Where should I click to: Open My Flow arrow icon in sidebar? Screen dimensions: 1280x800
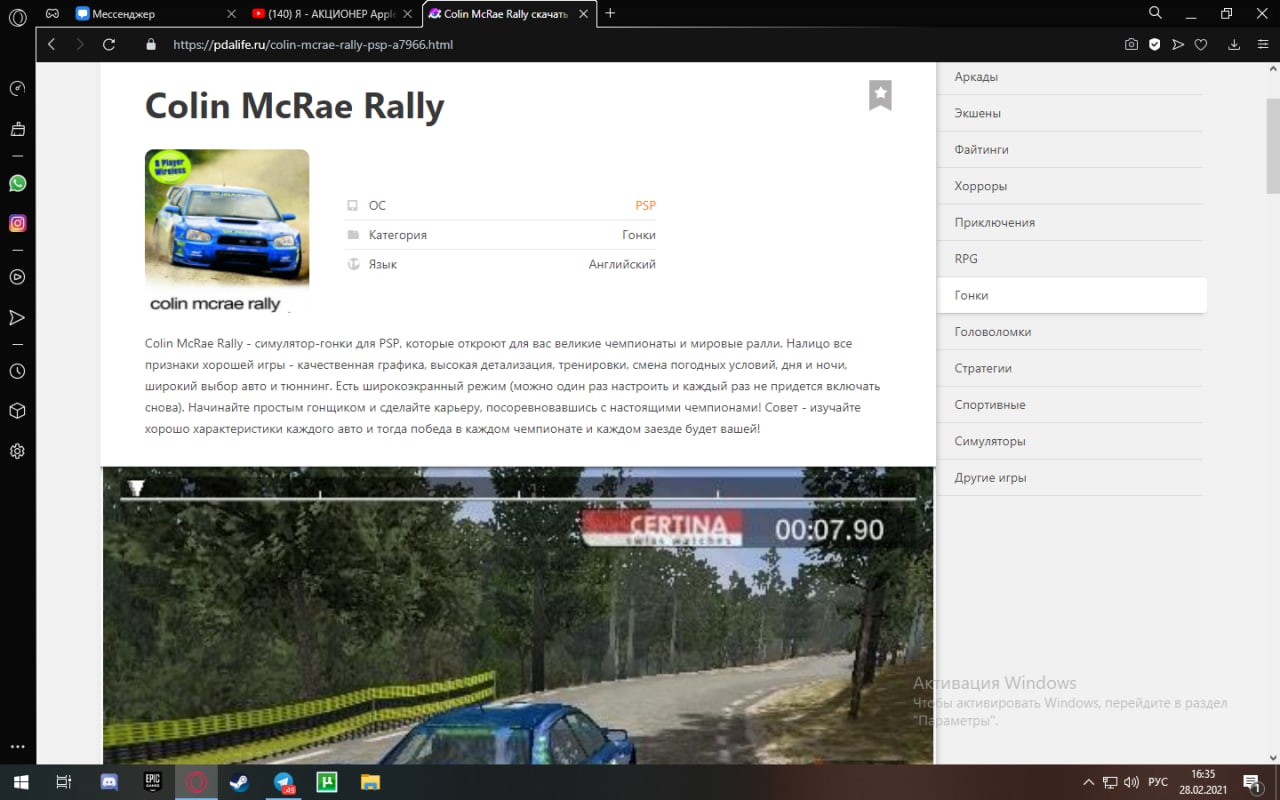click(17, 317)
